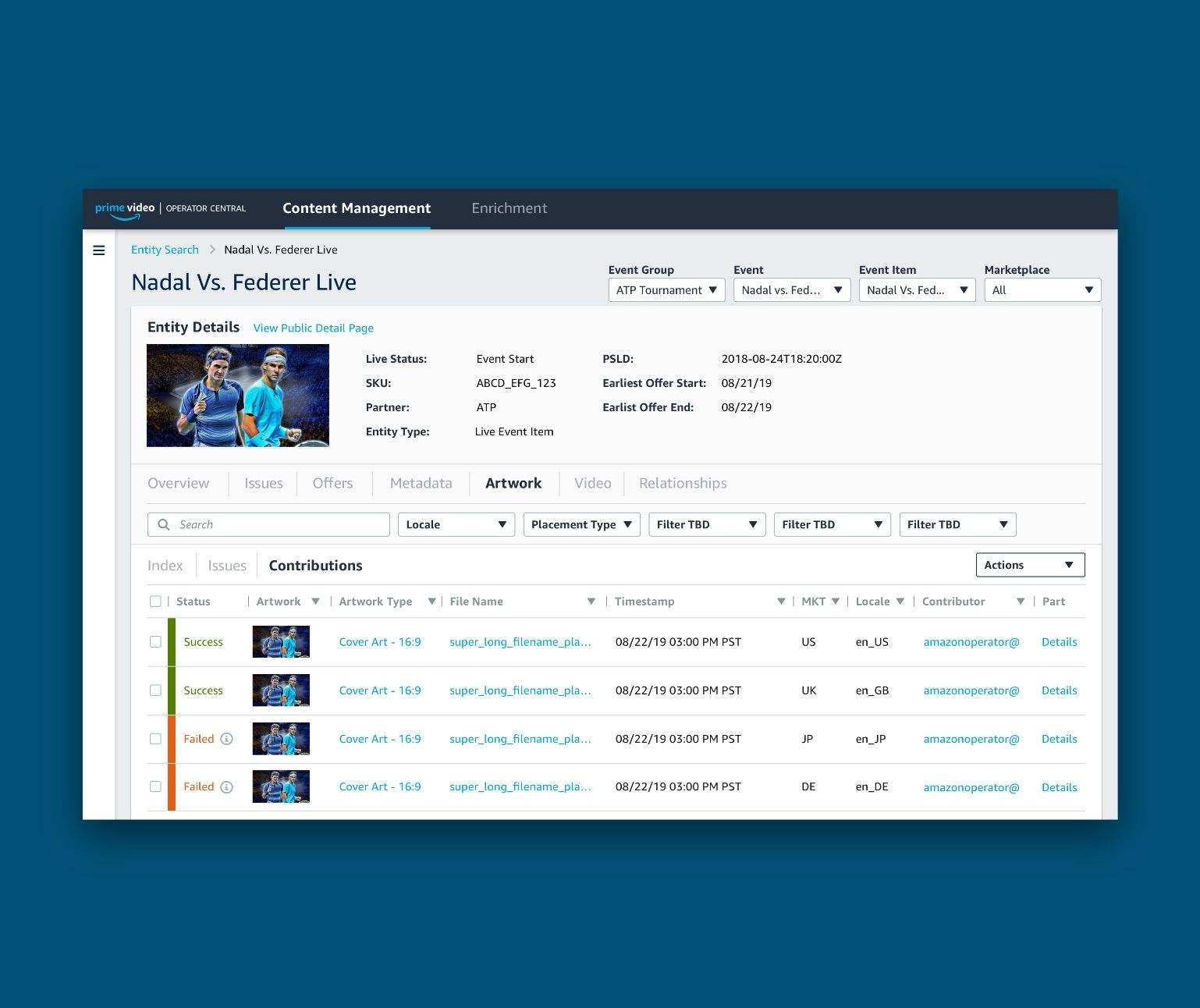The image size is (1200, 1008).
Task: Check the JP Failed row checkbox
Action: tap(155, 739)
